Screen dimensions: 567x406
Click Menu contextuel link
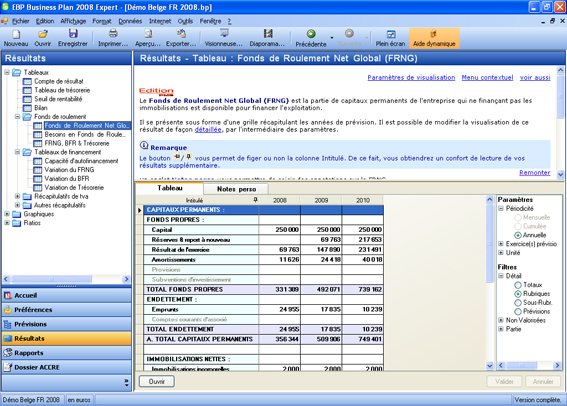click(487, 77)
